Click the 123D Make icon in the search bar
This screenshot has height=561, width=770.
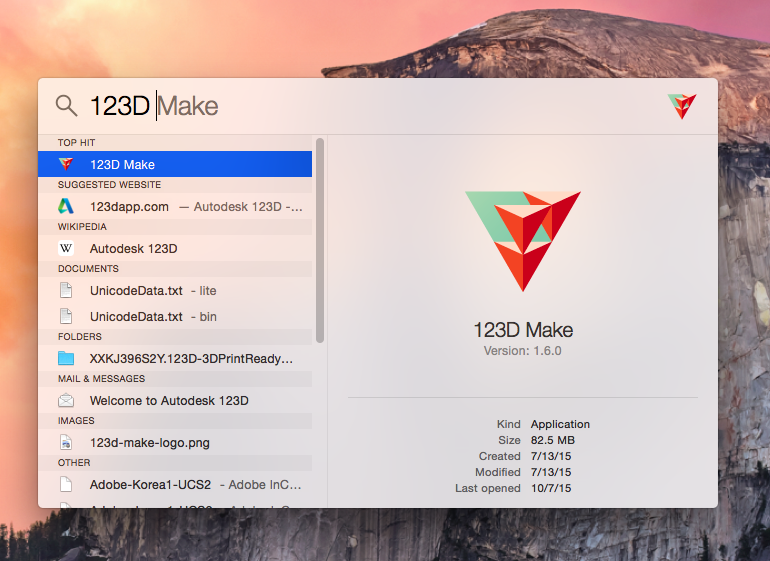(682, 106)
